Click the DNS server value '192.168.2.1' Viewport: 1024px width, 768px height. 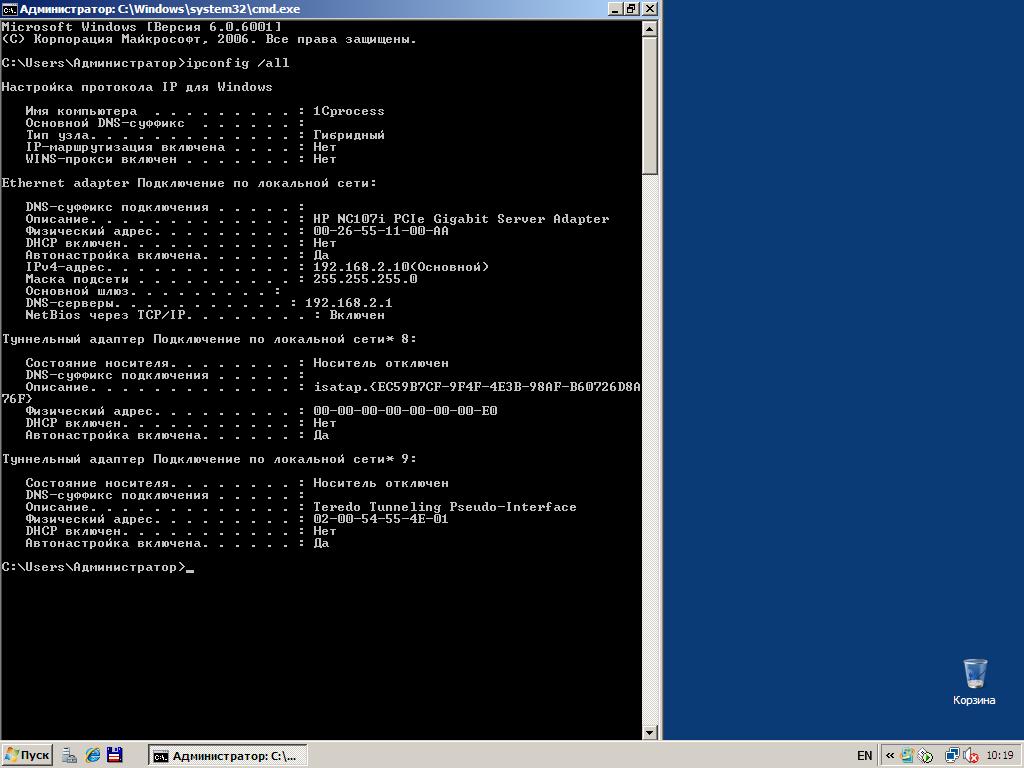(x=349, y=303)
